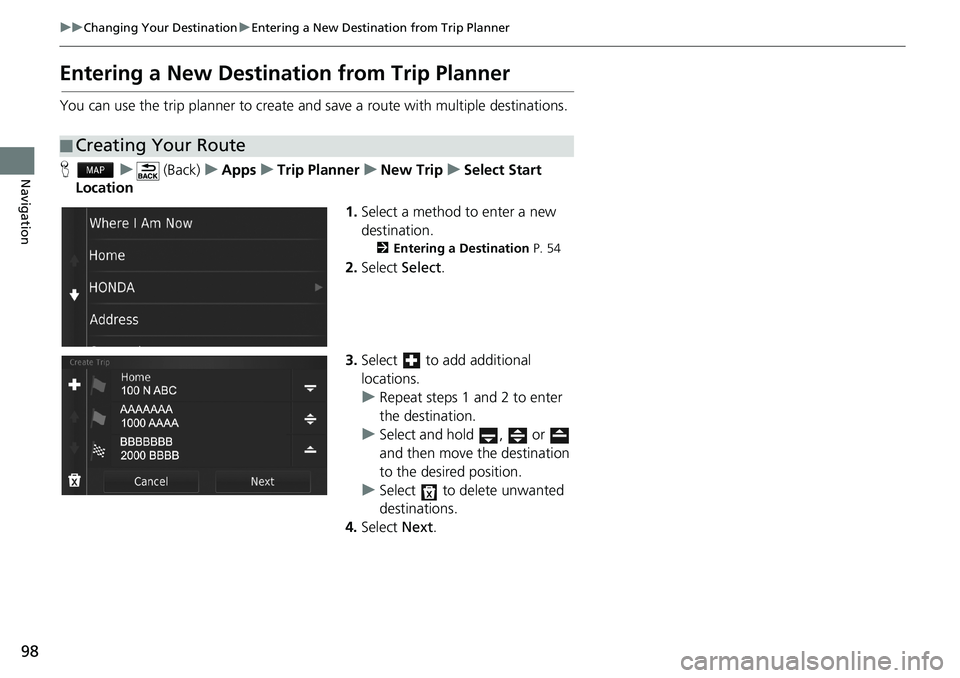Click the inline move-up icon in step 3

pyautogui.click(x=559, y=436)
